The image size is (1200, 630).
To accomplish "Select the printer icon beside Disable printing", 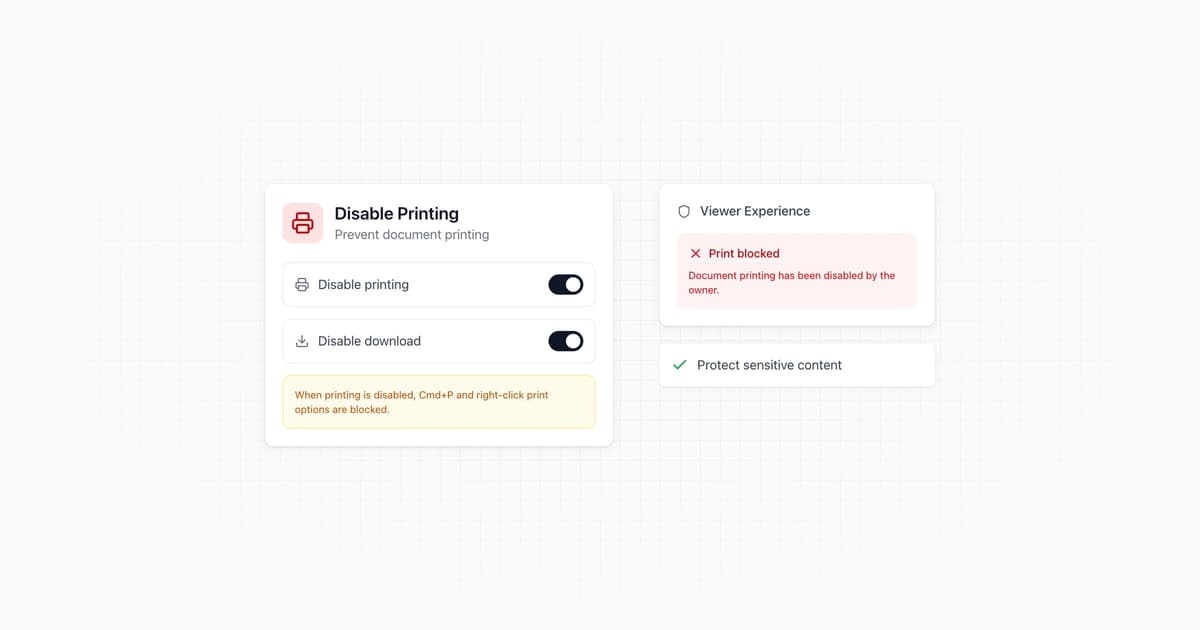I will pos(301,284).
